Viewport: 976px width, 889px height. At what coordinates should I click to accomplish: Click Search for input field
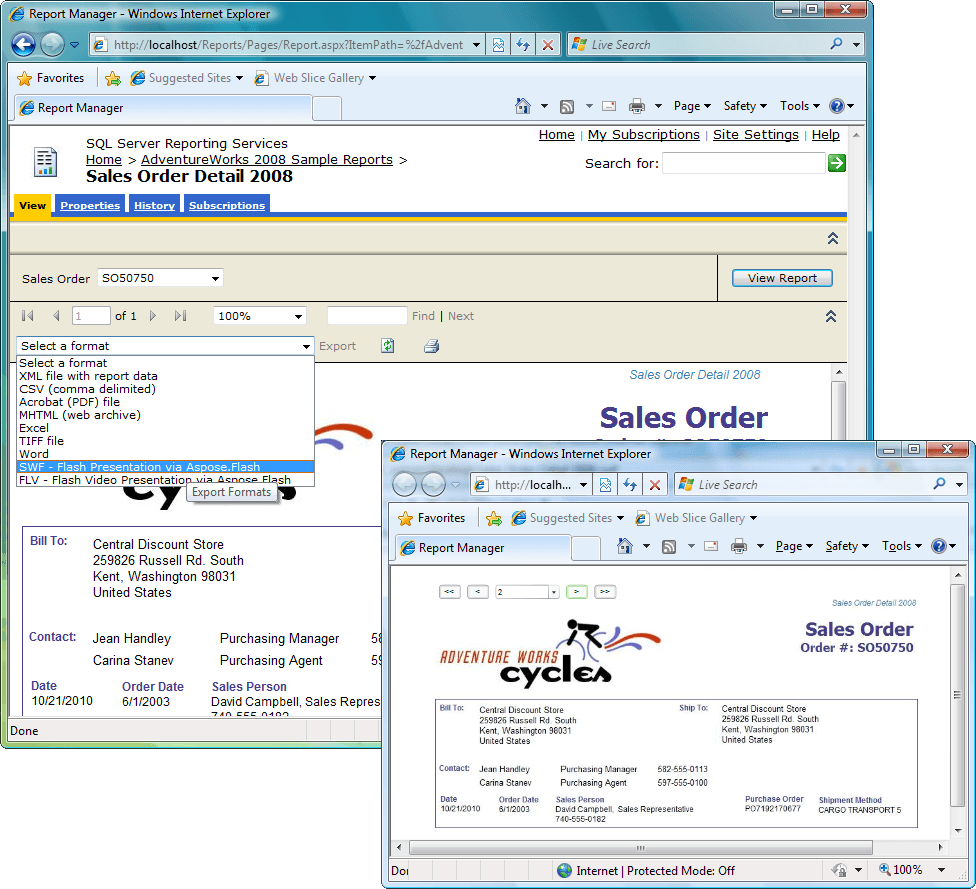coord(744,163)
